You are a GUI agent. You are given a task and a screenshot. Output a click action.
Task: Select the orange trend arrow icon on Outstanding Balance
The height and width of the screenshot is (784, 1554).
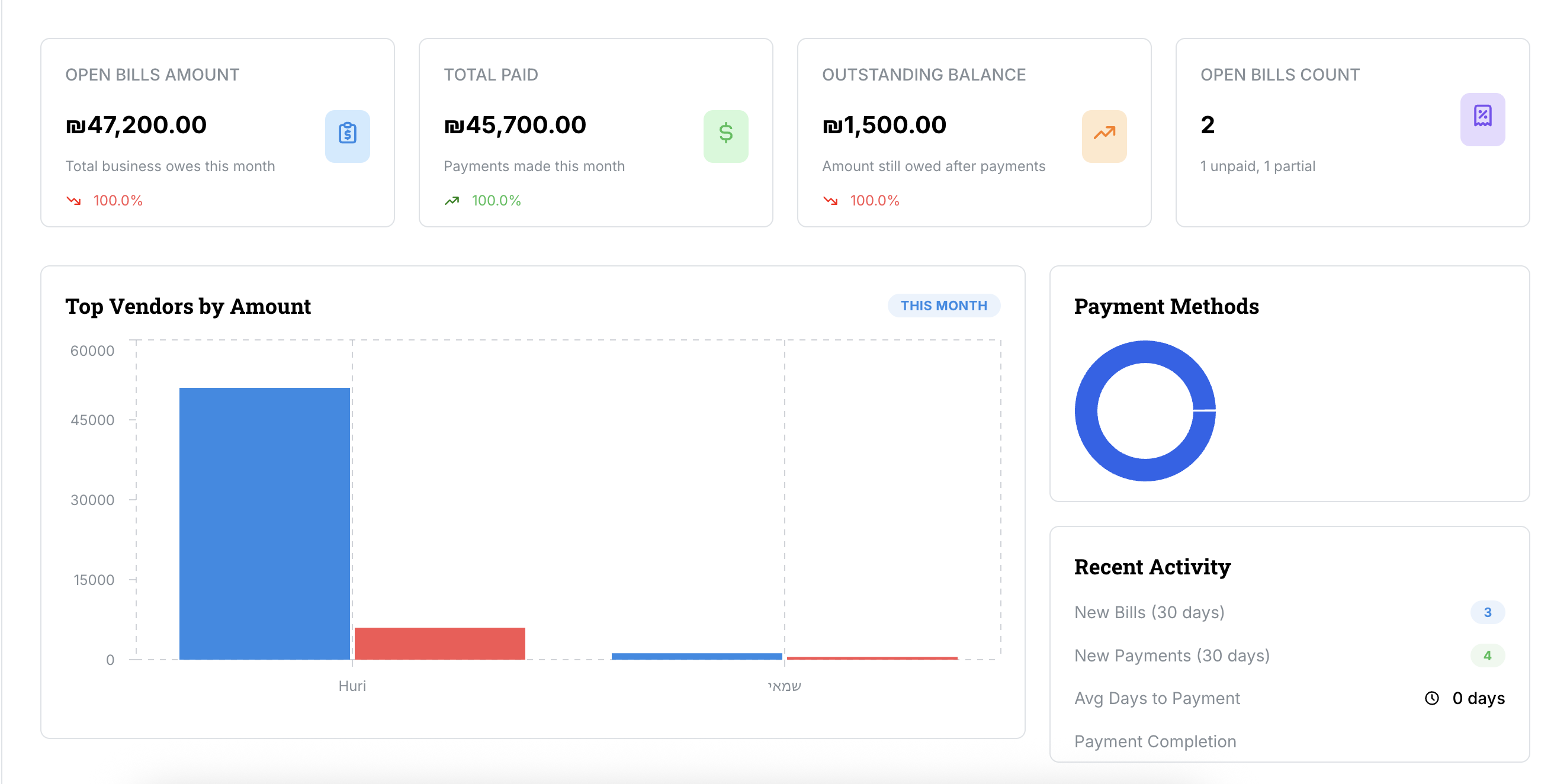tap(1104, 136)
